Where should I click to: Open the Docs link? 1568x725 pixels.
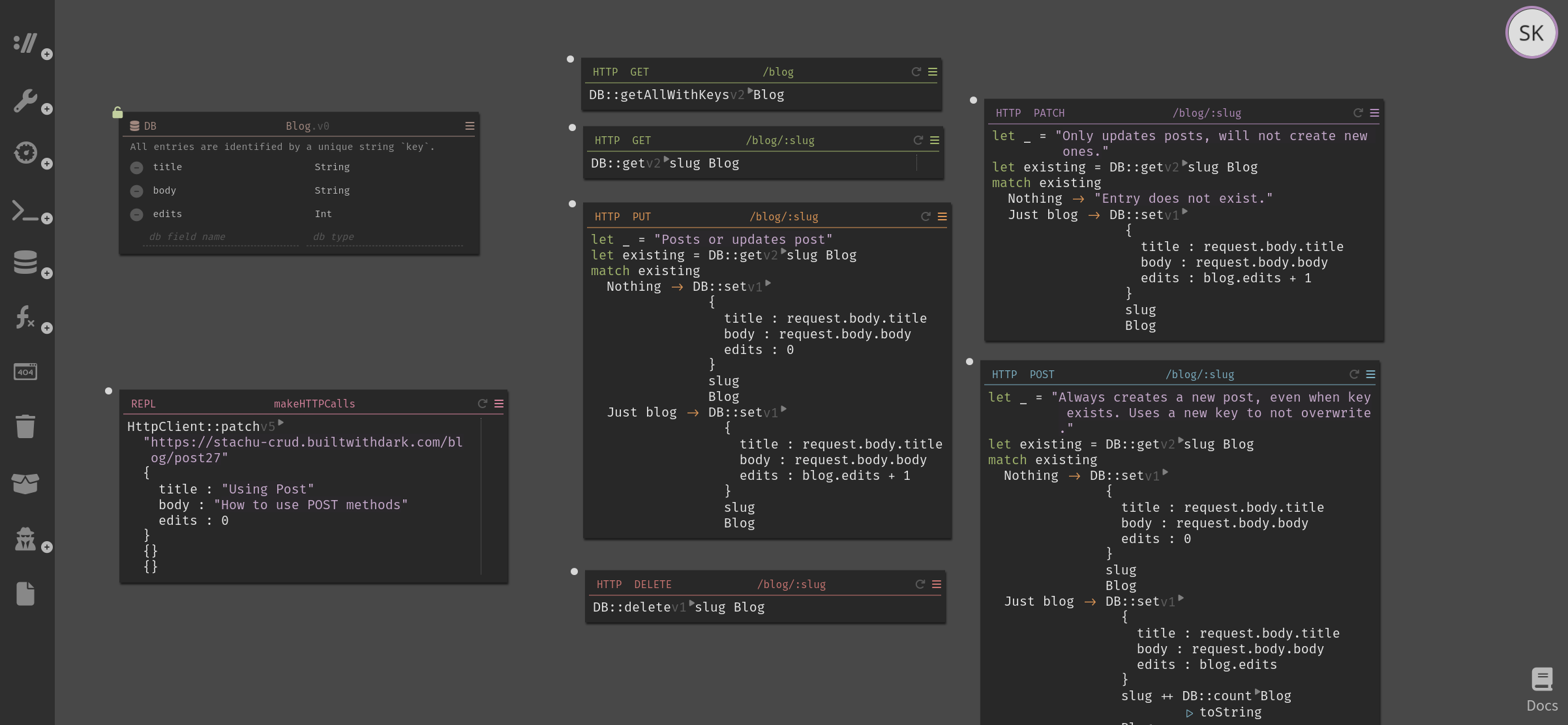[x=1542, y=689]
